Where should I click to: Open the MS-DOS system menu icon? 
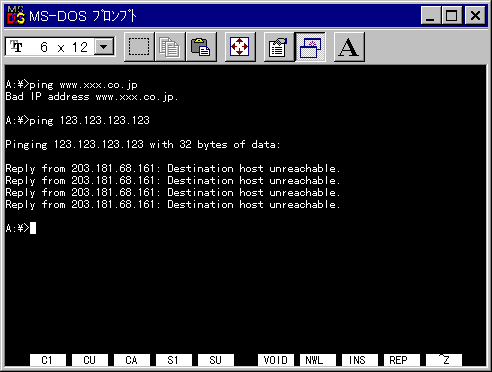(16, 16)
